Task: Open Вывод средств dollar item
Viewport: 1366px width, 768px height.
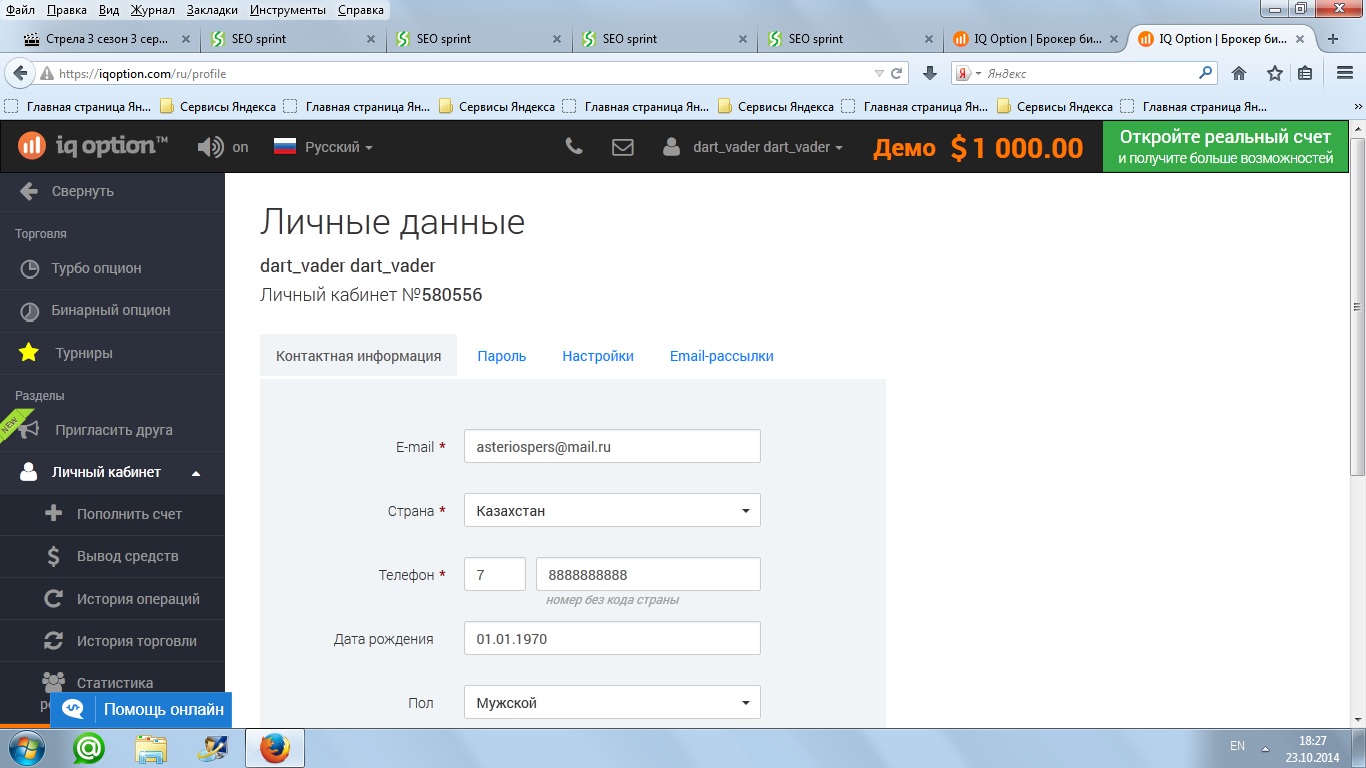Action: click(x=112, y=556)
